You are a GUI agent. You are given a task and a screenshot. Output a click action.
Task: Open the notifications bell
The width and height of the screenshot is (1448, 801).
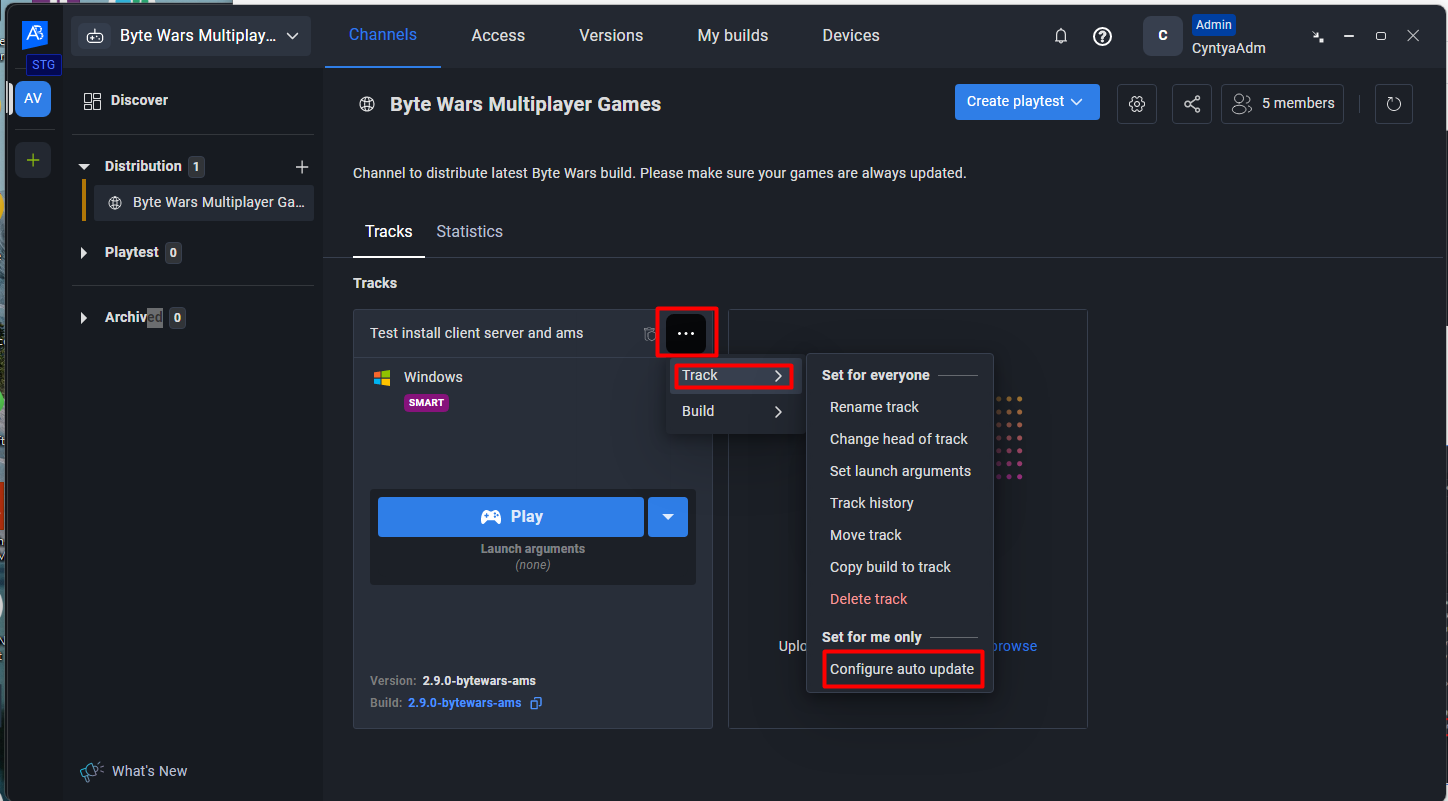click(x=1061, y=36)
